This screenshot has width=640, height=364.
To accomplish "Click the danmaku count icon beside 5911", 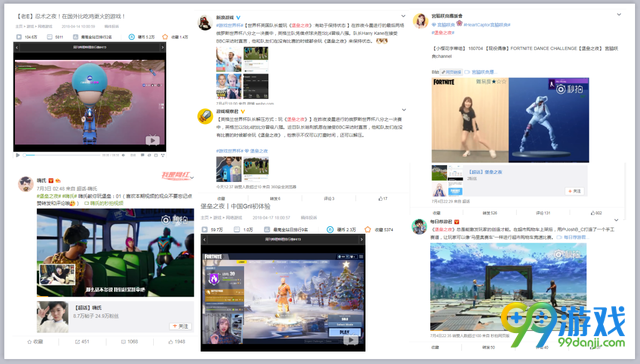I will point(49,37).
